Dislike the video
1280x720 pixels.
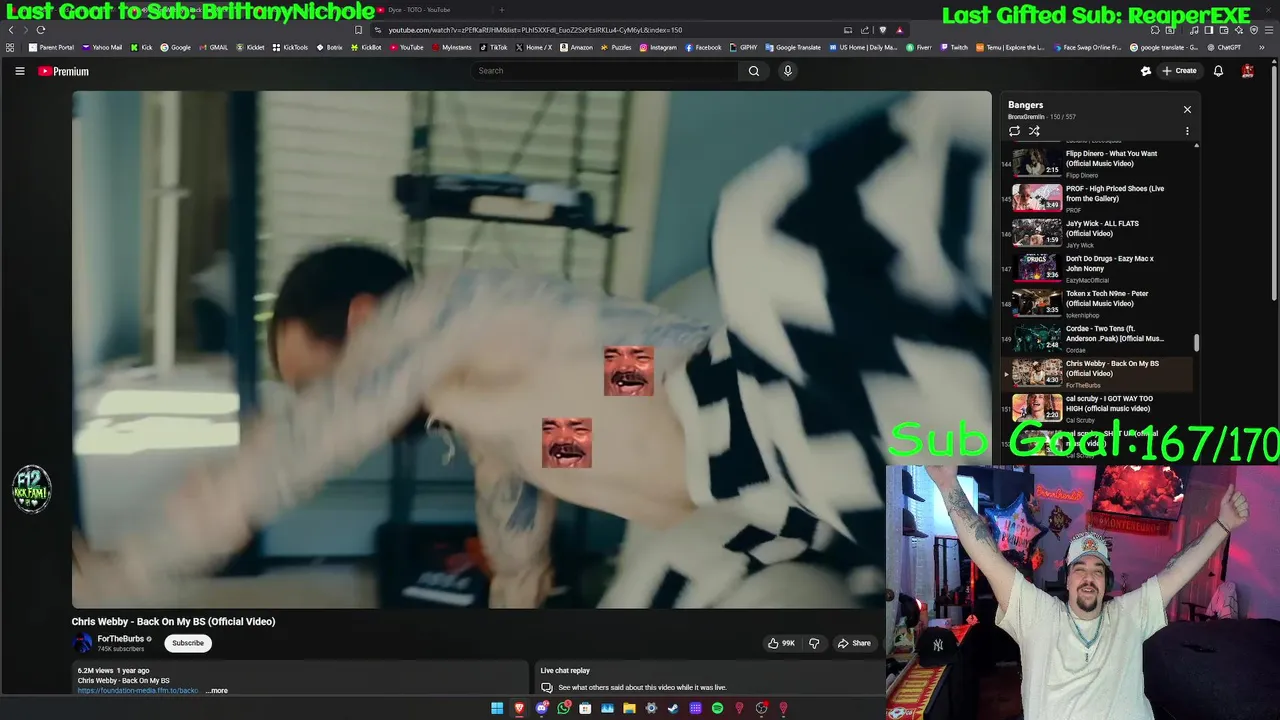point(814,643)
